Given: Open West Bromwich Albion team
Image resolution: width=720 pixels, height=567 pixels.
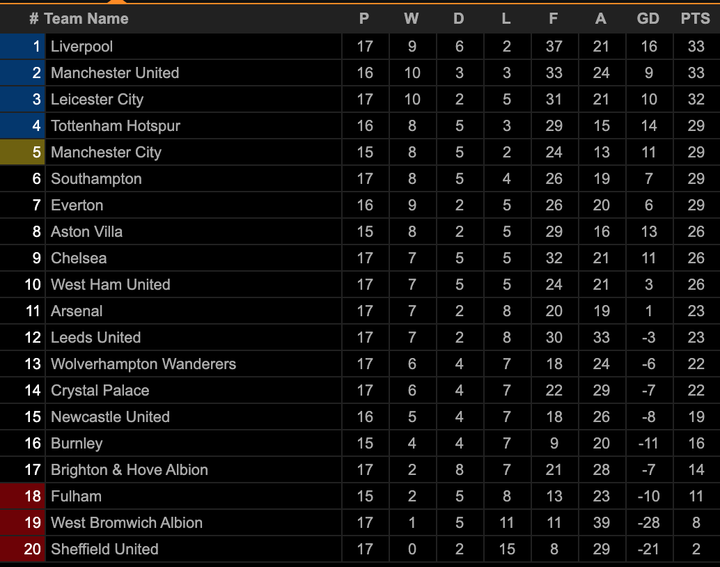Looking at the screenshot, I should [x=127, y=523].
